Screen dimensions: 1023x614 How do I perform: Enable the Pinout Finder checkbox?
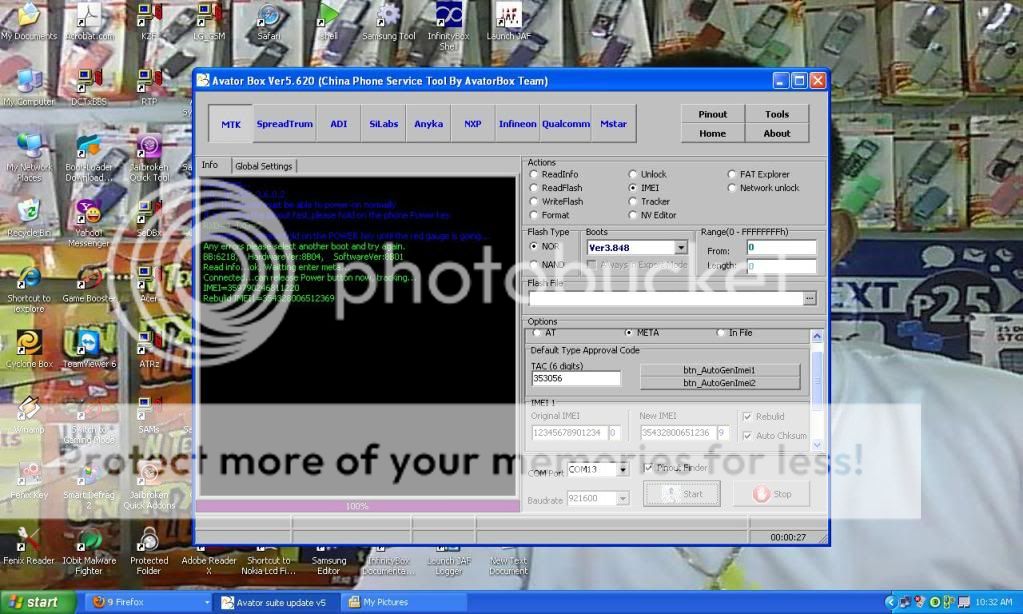point(648,467)
